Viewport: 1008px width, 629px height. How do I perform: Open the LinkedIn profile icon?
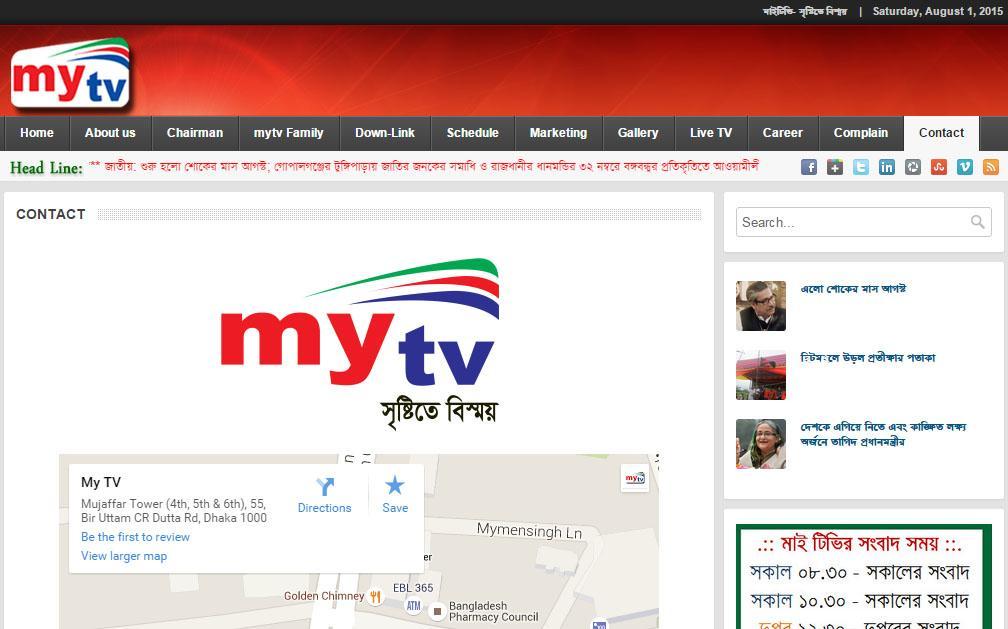tap(886, 167)
